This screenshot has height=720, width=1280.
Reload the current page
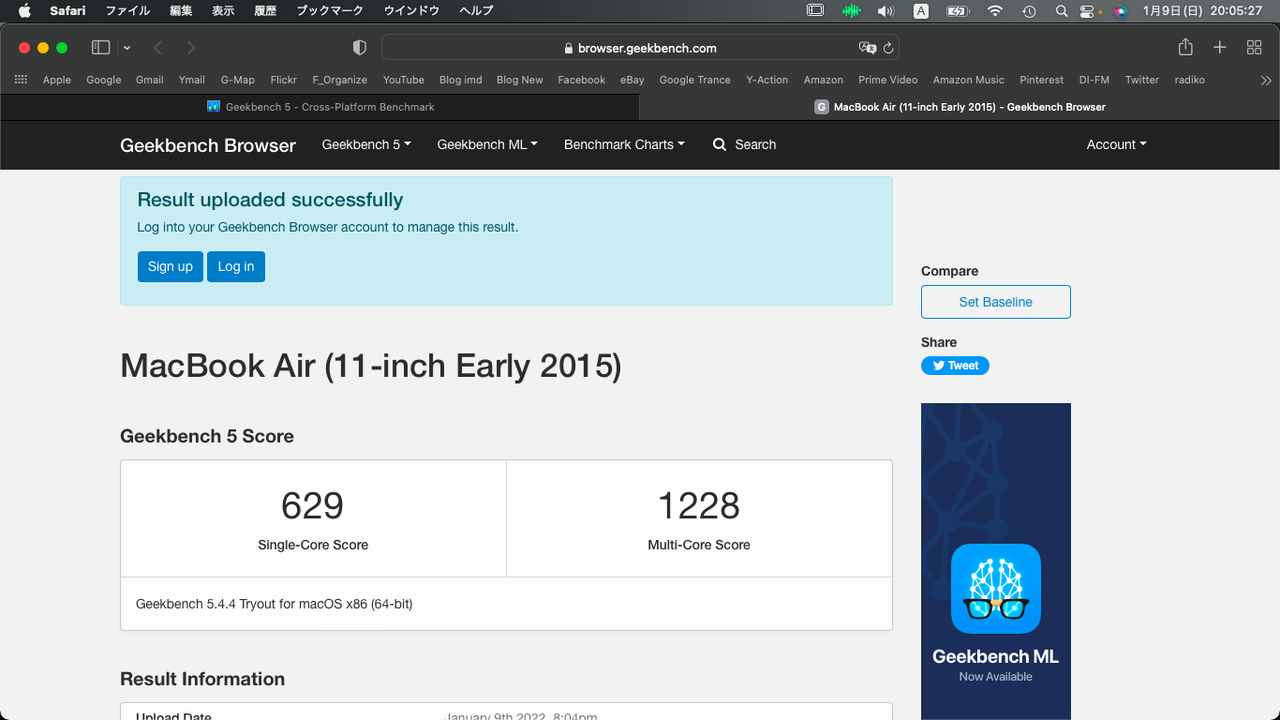click(x=888, y=47)
